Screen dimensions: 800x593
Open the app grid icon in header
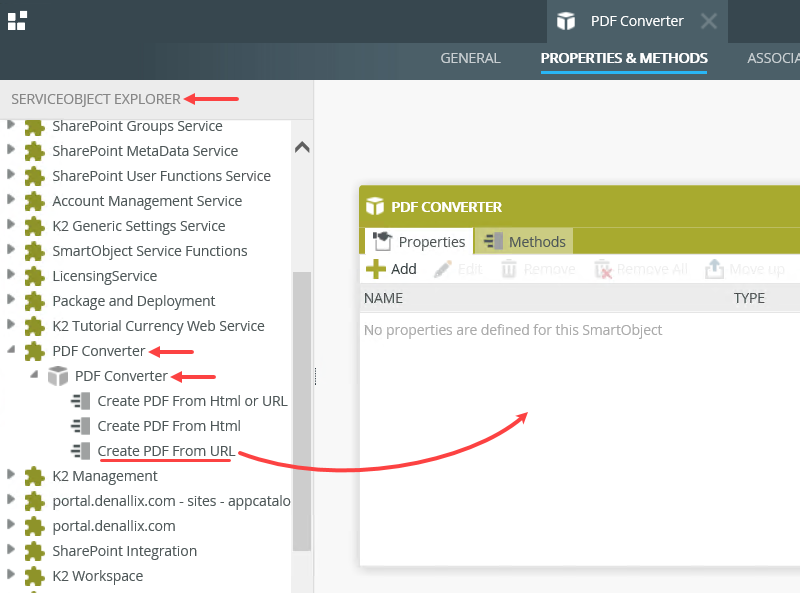pyautogui.click(x=17, y=21)
